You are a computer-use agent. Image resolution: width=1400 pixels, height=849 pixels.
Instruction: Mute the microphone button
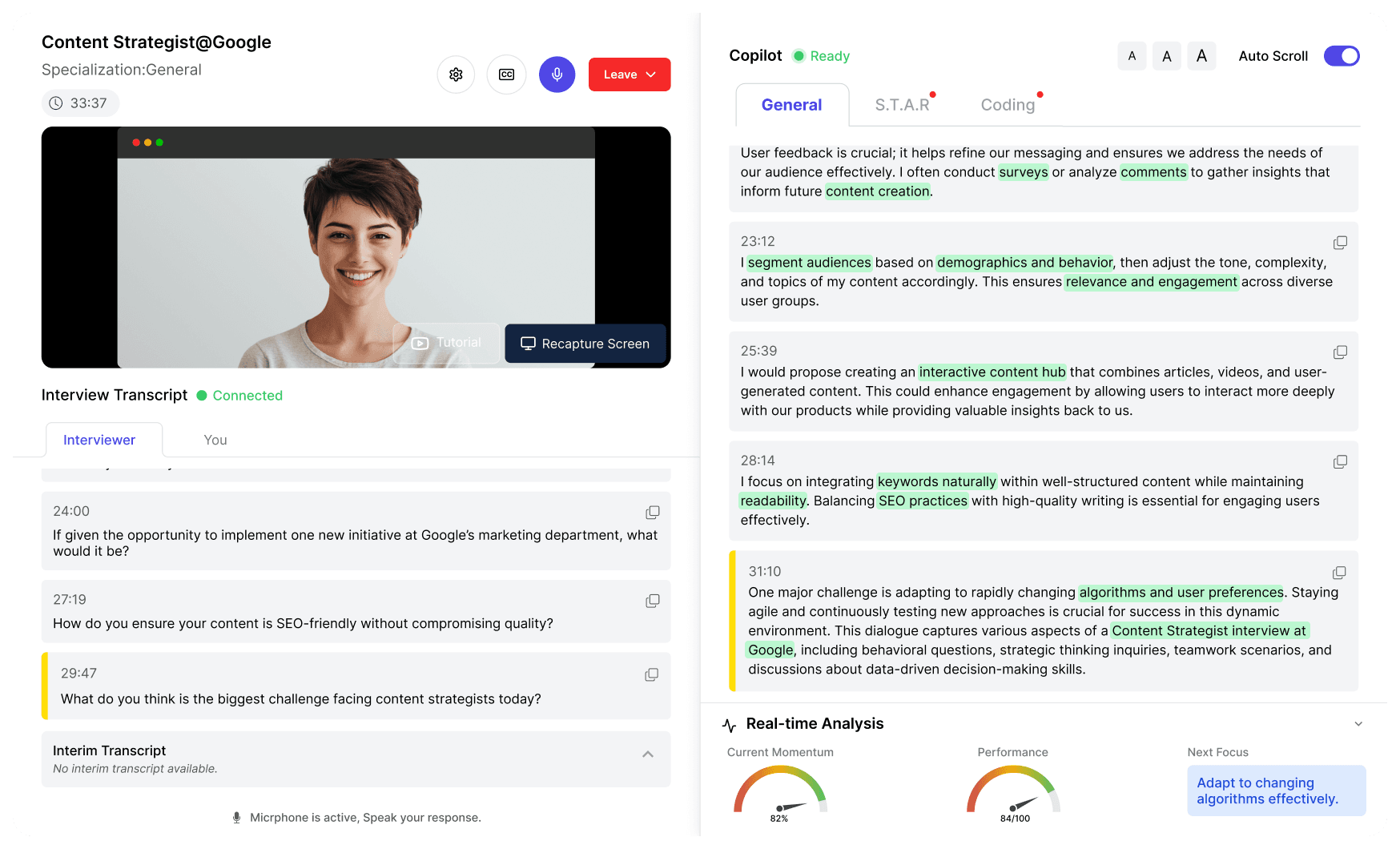(x=557, y=74)
